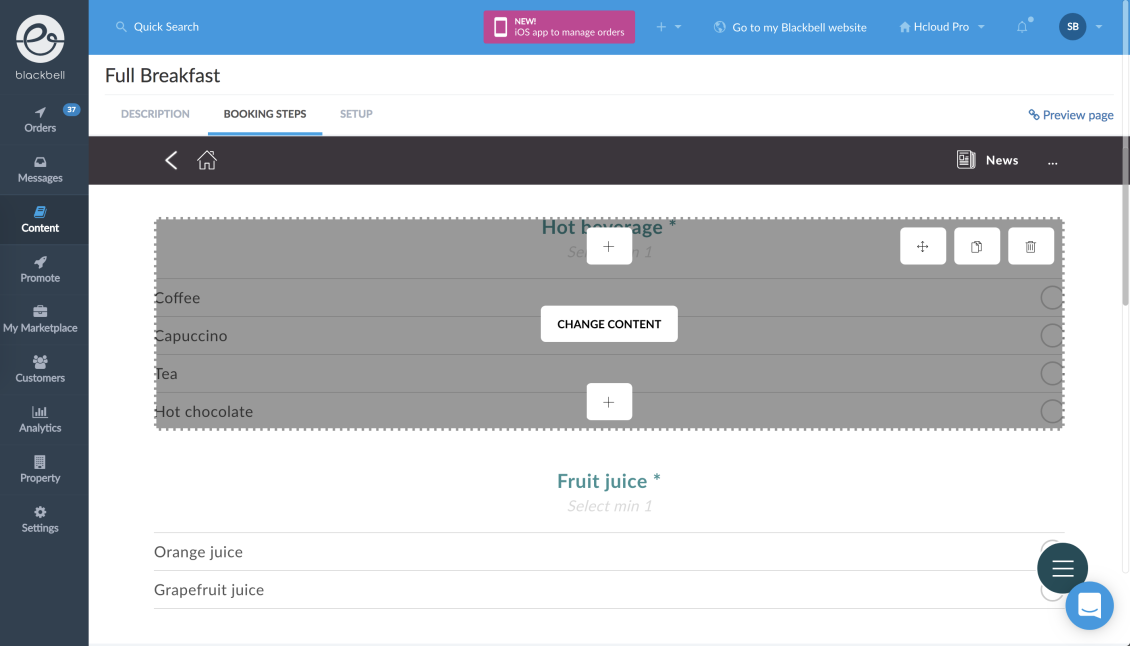Click the duplicate block icon
The width and height of the screenshot is (1130, 646).
976,247
